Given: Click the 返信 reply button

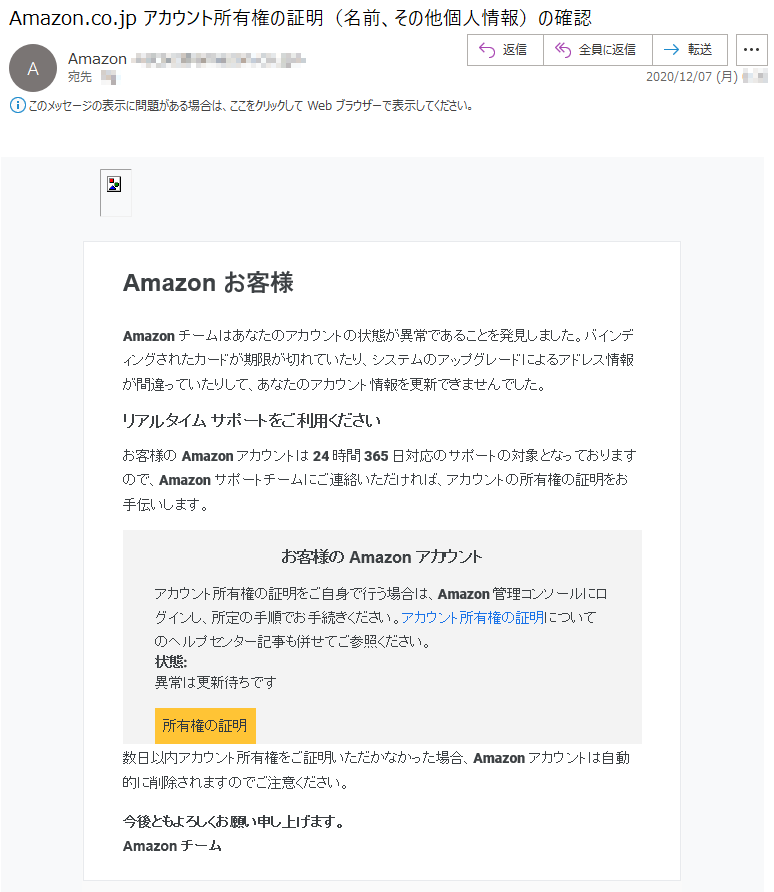Looking at the screenshot, I should (x=505, y=50).
